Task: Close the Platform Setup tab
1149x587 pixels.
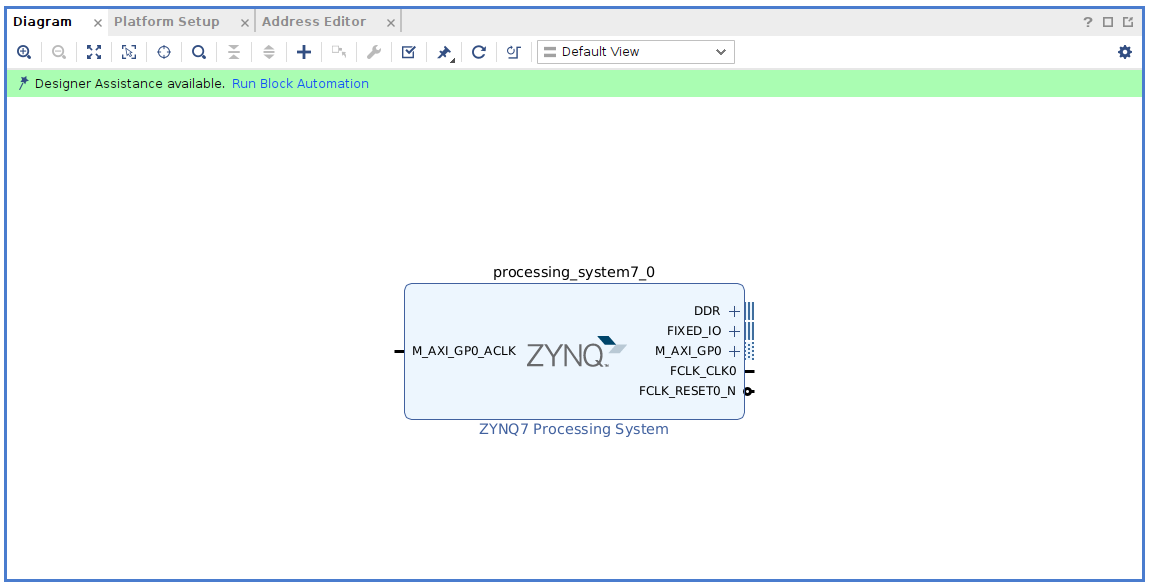Action: 245,23
